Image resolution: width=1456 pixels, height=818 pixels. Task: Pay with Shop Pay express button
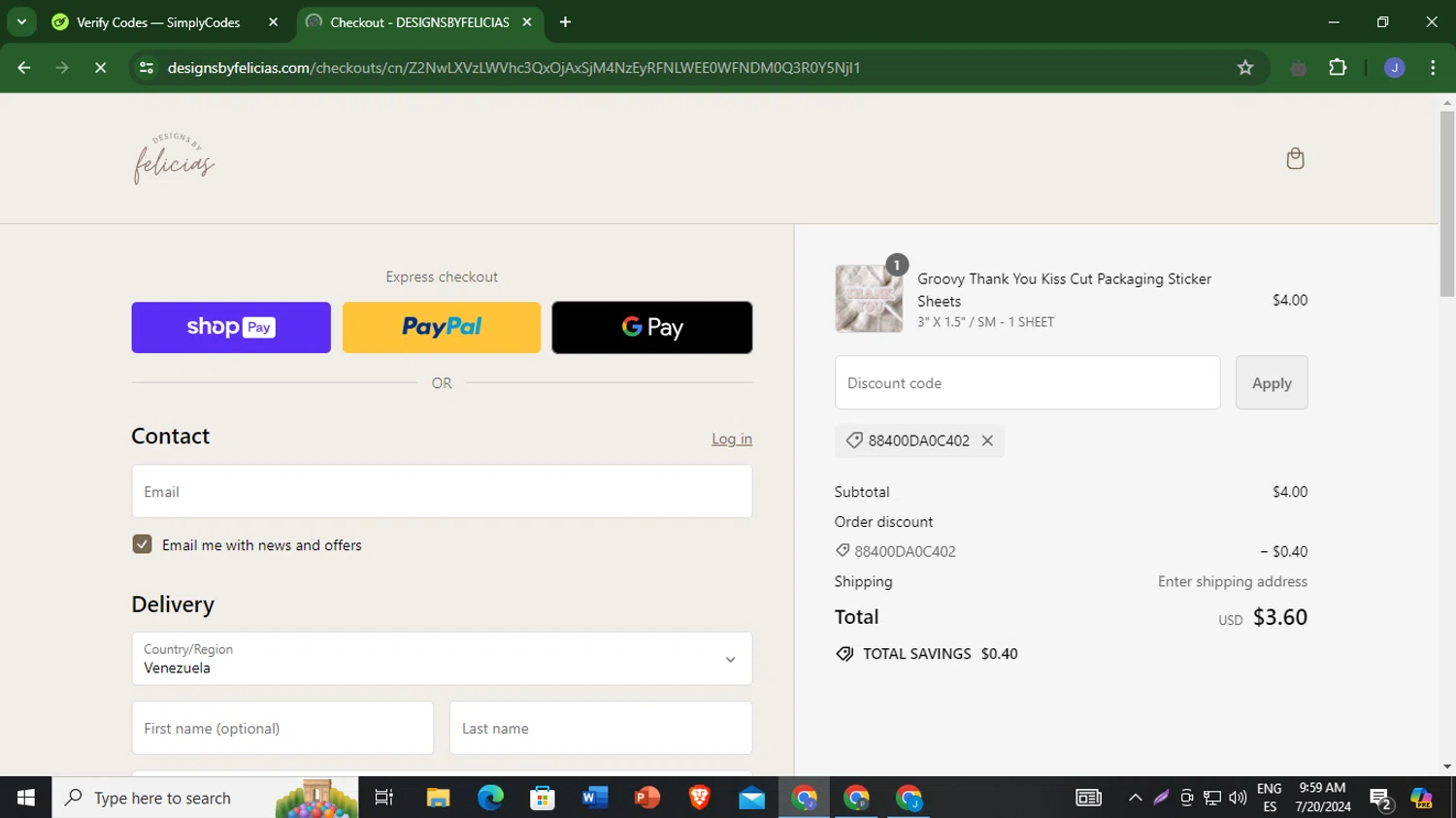click(231, 327)
